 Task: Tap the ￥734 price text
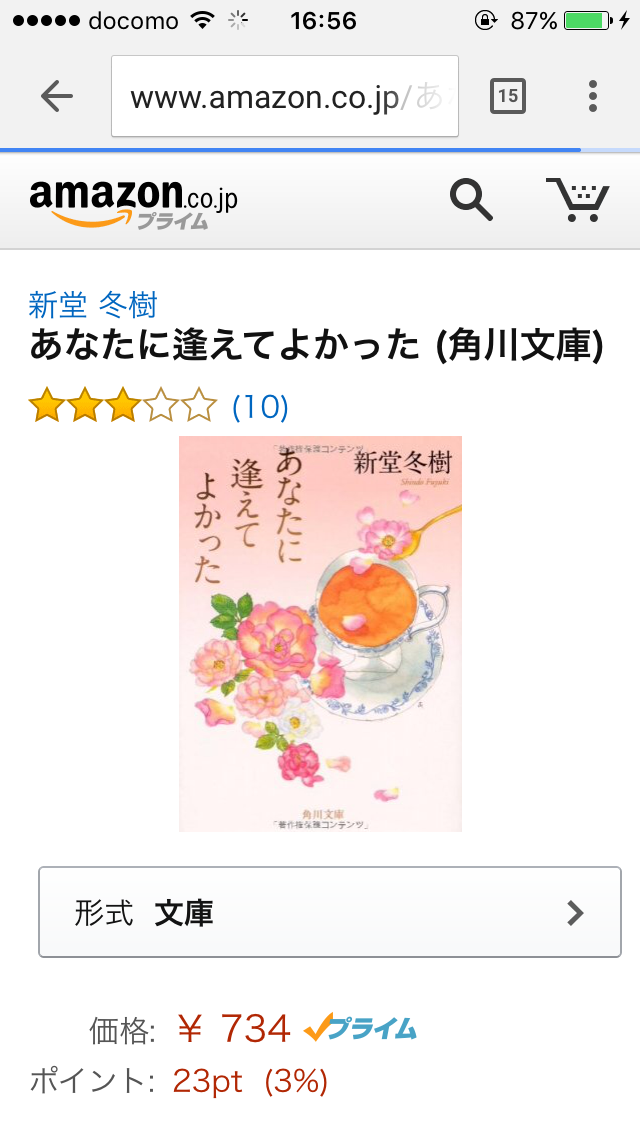pyautogui.click(x=233, y=1029)
